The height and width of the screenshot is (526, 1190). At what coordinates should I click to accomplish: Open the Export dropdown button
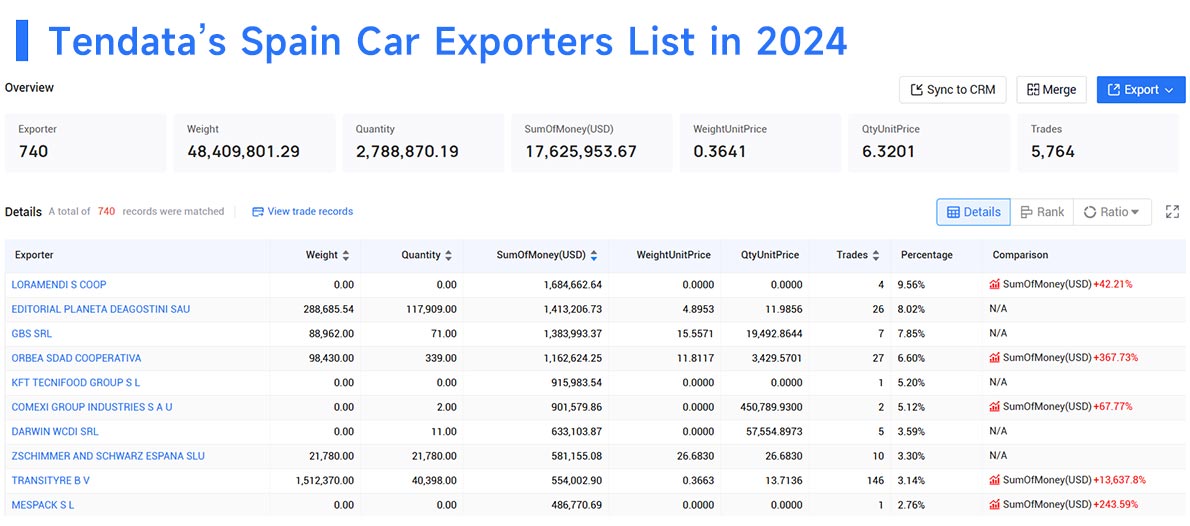(1141, 90)
